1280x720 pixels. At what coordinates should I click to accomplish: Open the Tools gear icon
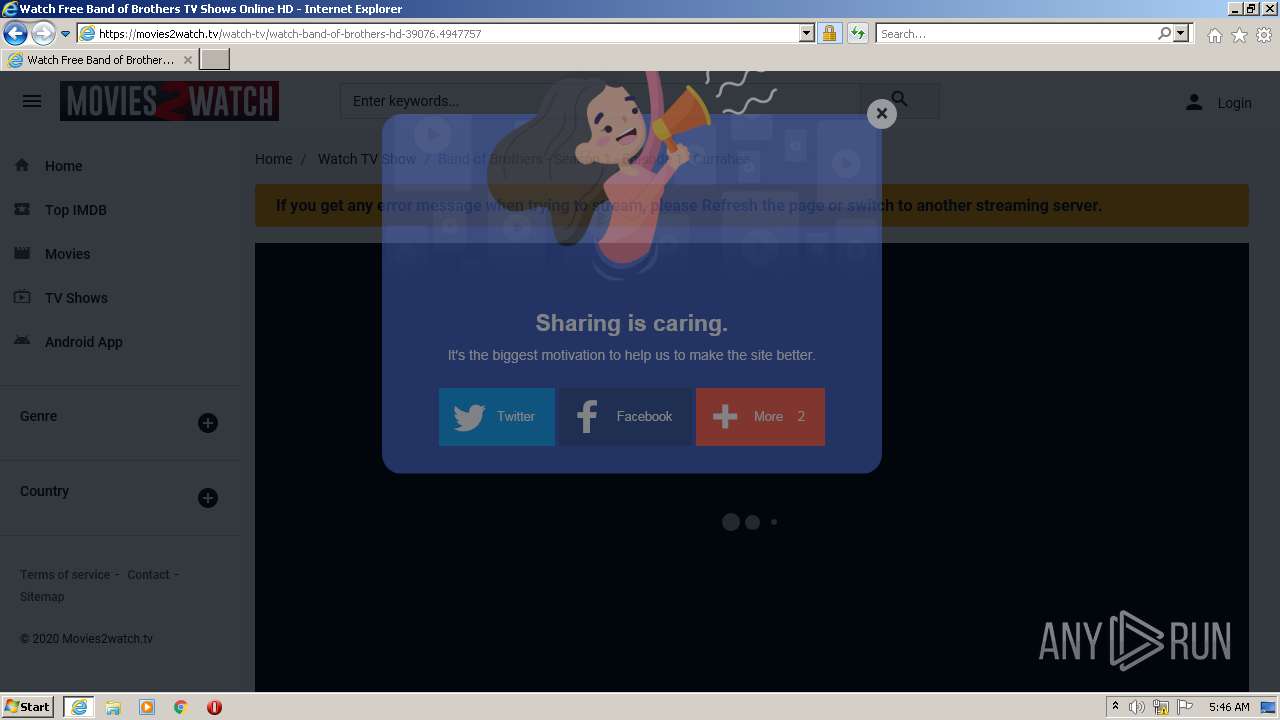click(1264, 35)
